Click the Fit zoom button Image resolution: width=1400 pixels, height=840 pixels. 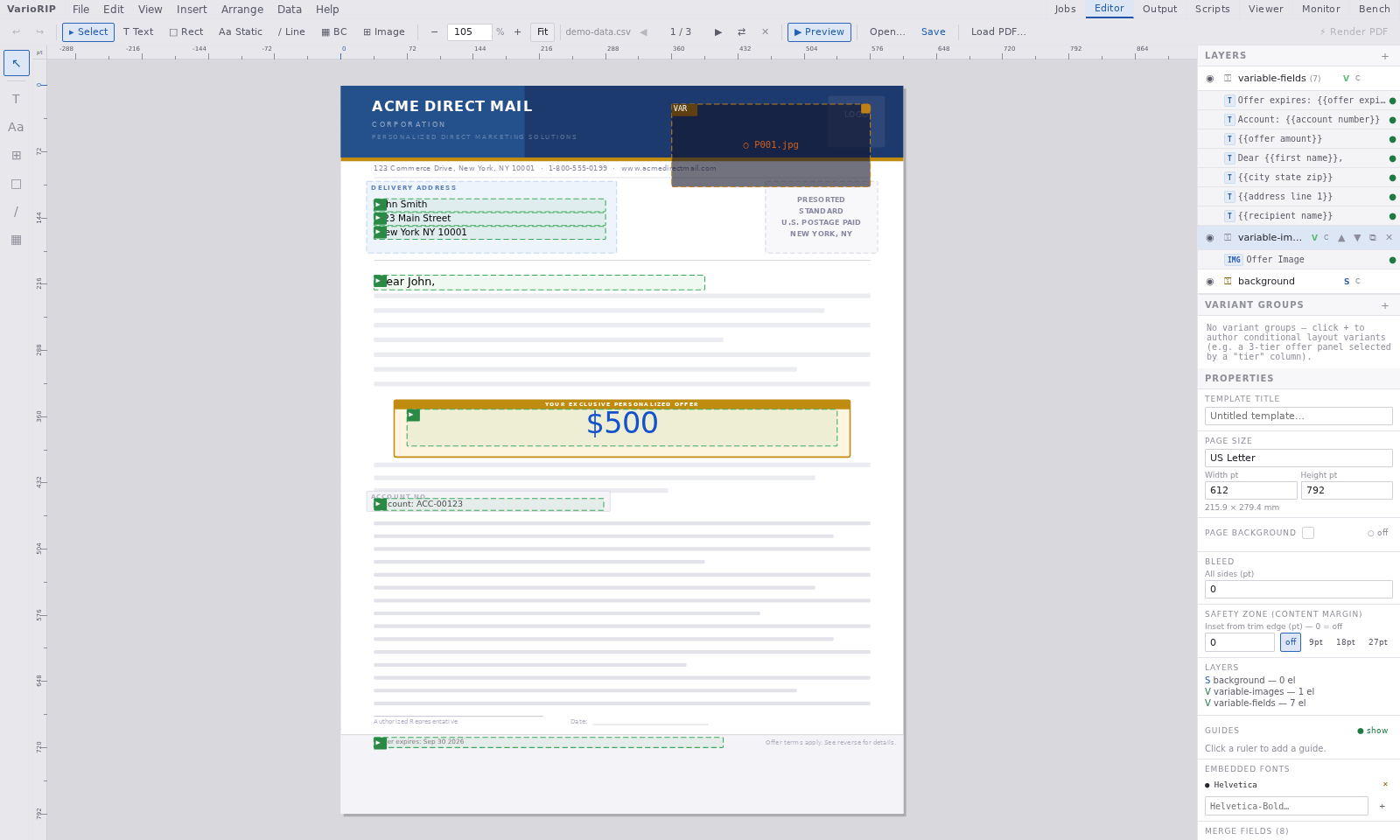click(542, 32)
